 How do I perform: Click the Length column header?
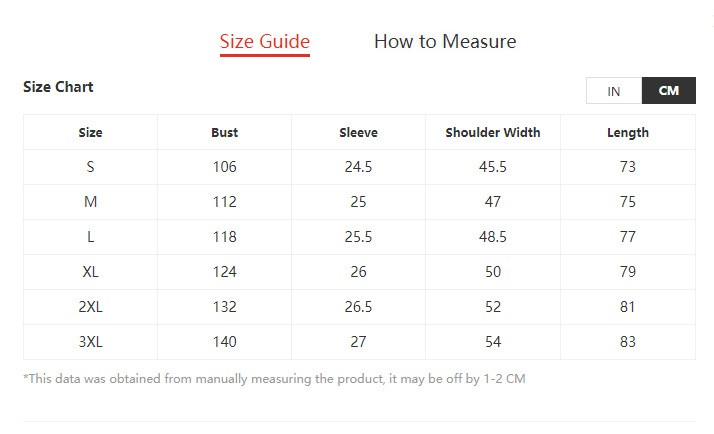coord(628,132)
